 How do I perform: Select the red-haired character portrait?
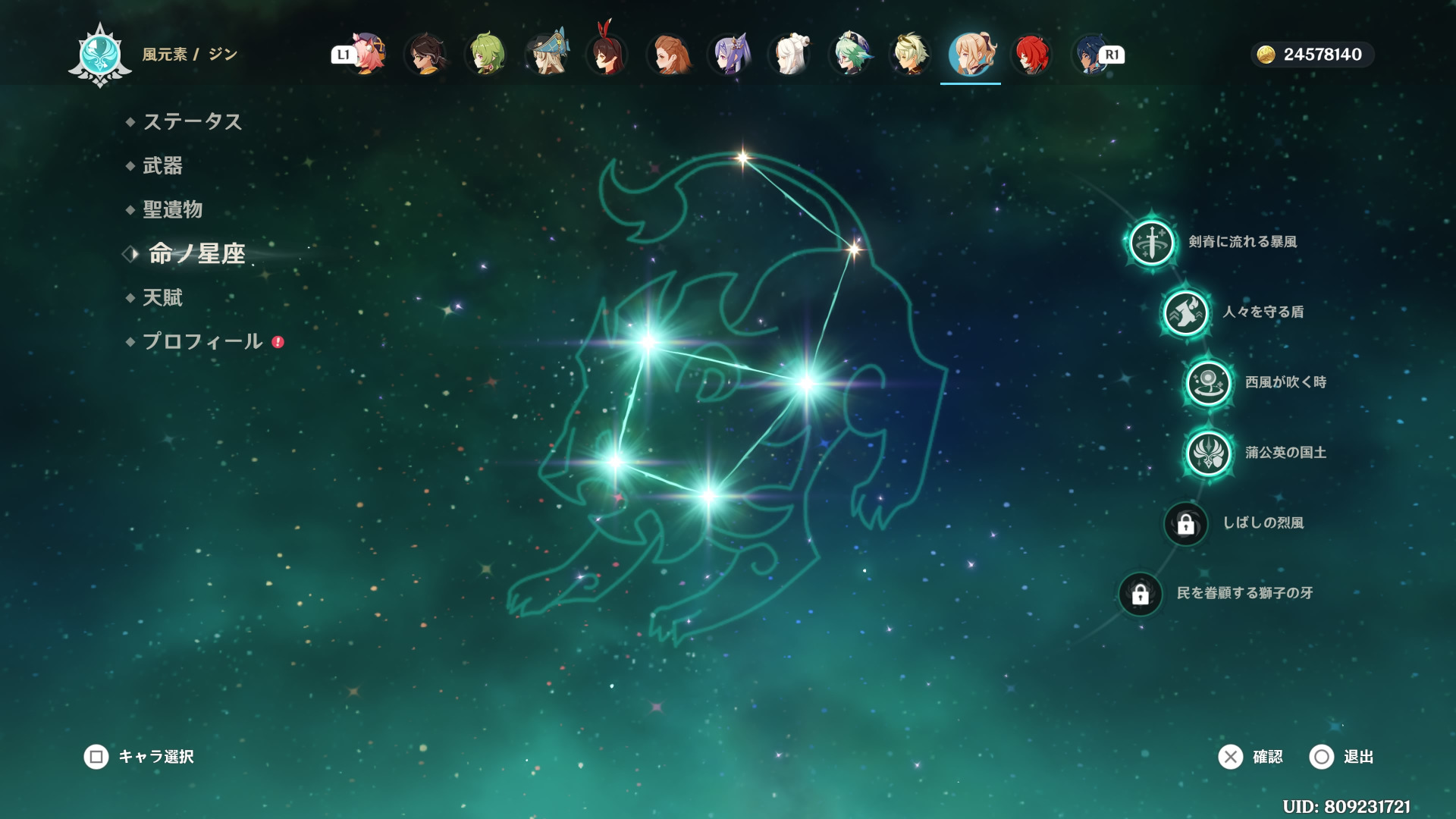1031,55
